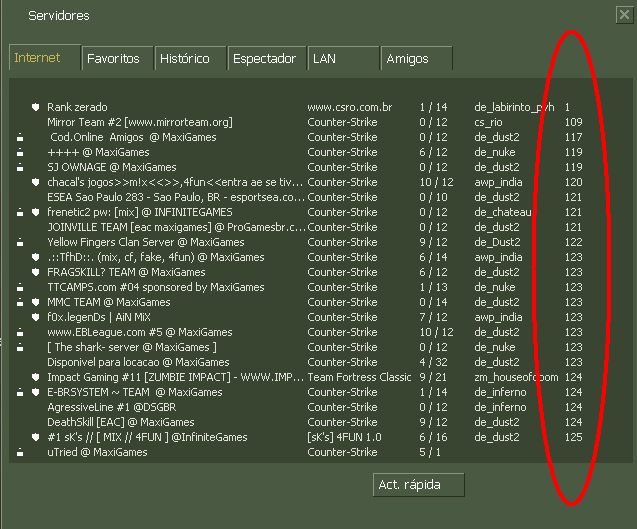Switch to the Histórico tab
The image size is (637, 529).
click(x=190, y=59)
